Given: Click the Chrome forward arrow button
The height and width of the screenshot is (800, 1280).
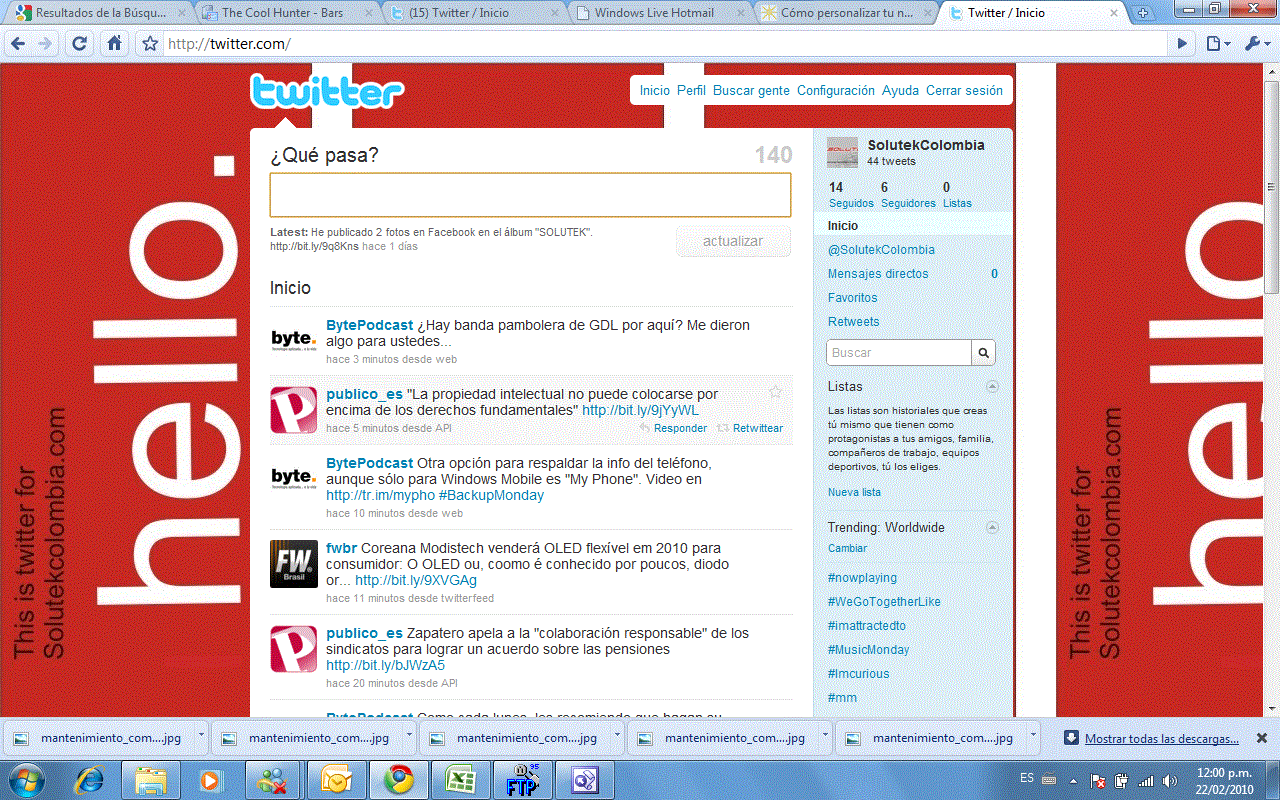Looking at the screenshot, I should 45,44.
